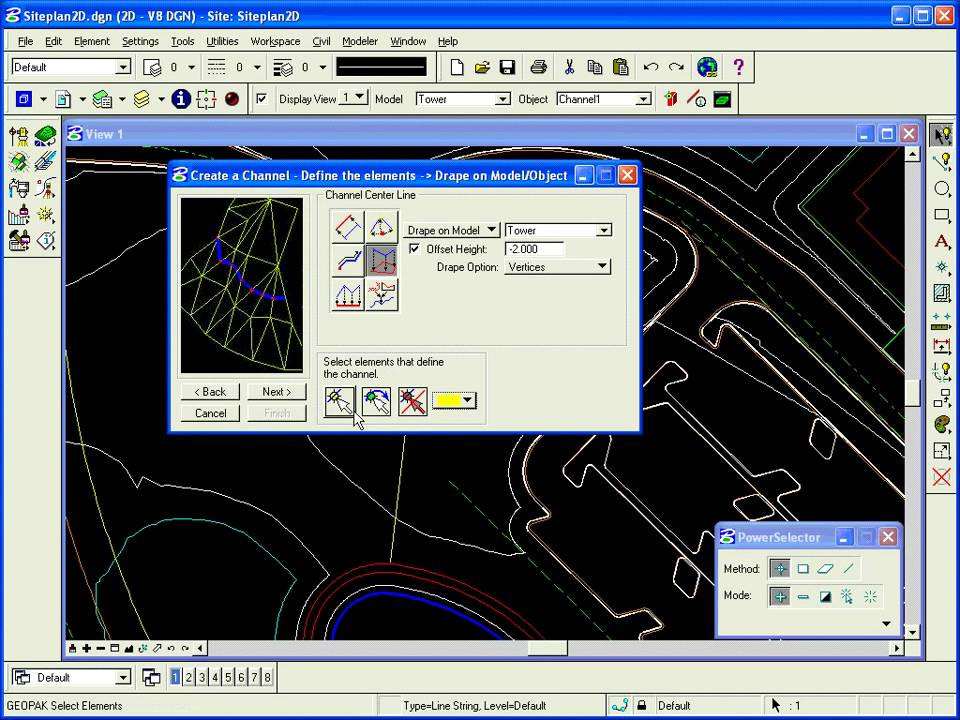Click the red X Delete Element tool
The image size is (960, 720).
click(x=942, y=476)
